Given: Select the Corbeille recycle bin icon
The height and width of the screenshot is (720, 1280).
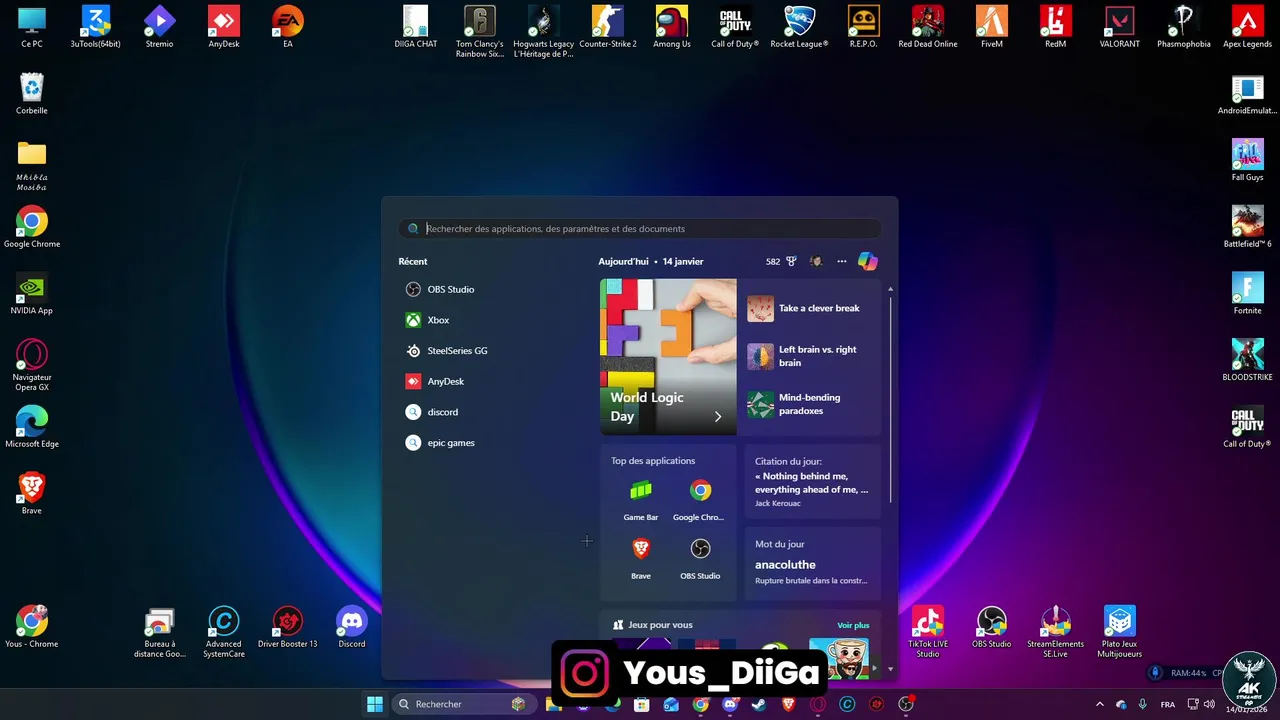Looking at the screenshot, I should 32,94.
